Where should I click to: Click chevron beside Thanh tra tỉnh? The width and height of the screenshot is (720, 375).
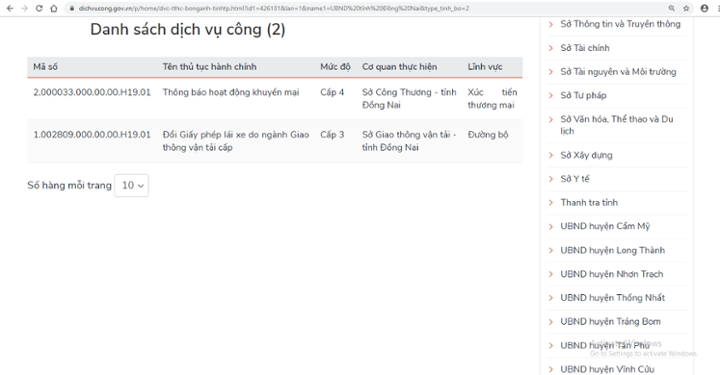pyautogui.click(x=551, y=203)
